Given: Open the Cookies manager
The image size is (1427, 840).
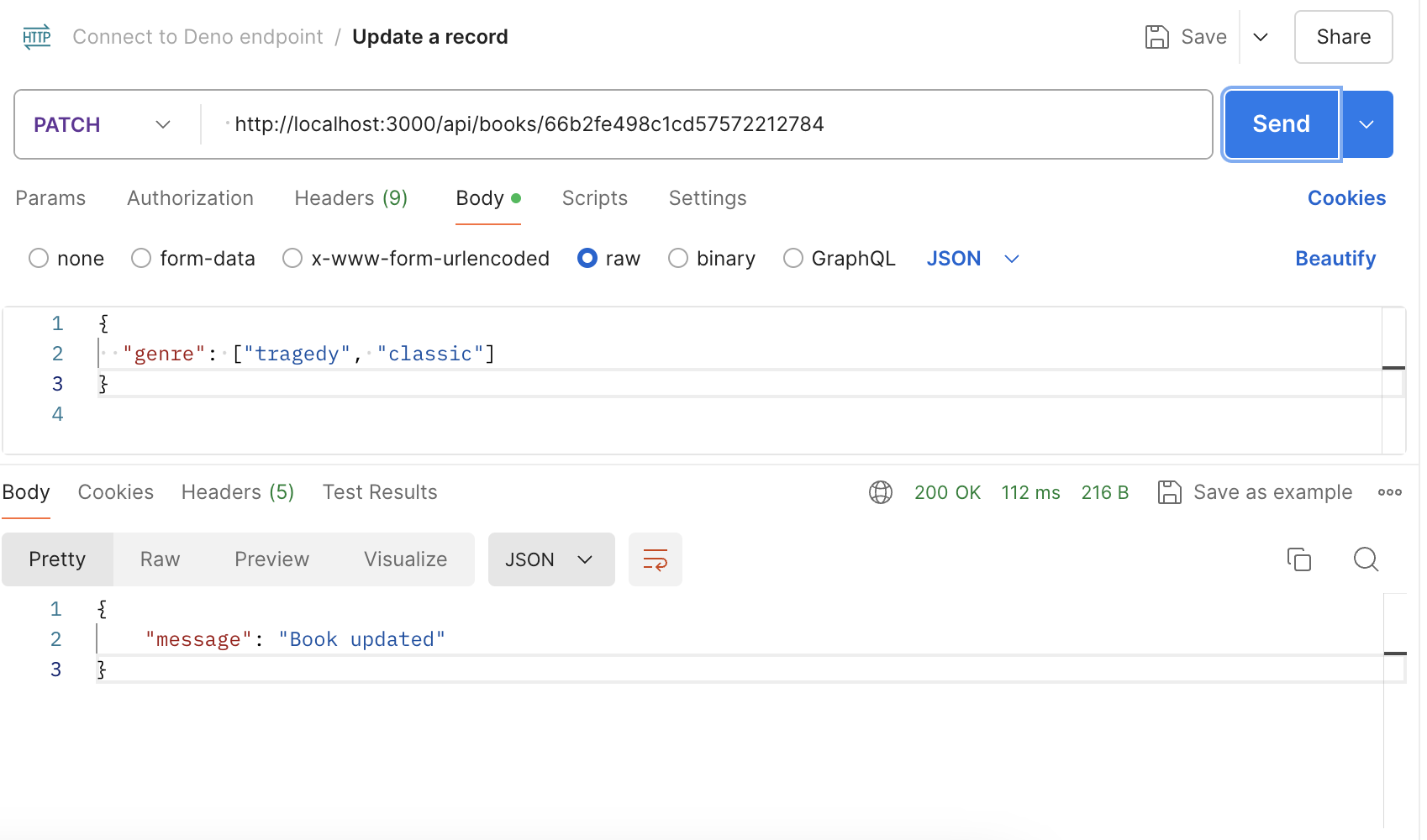Looking at the screenshot, I should point(1345,198).
